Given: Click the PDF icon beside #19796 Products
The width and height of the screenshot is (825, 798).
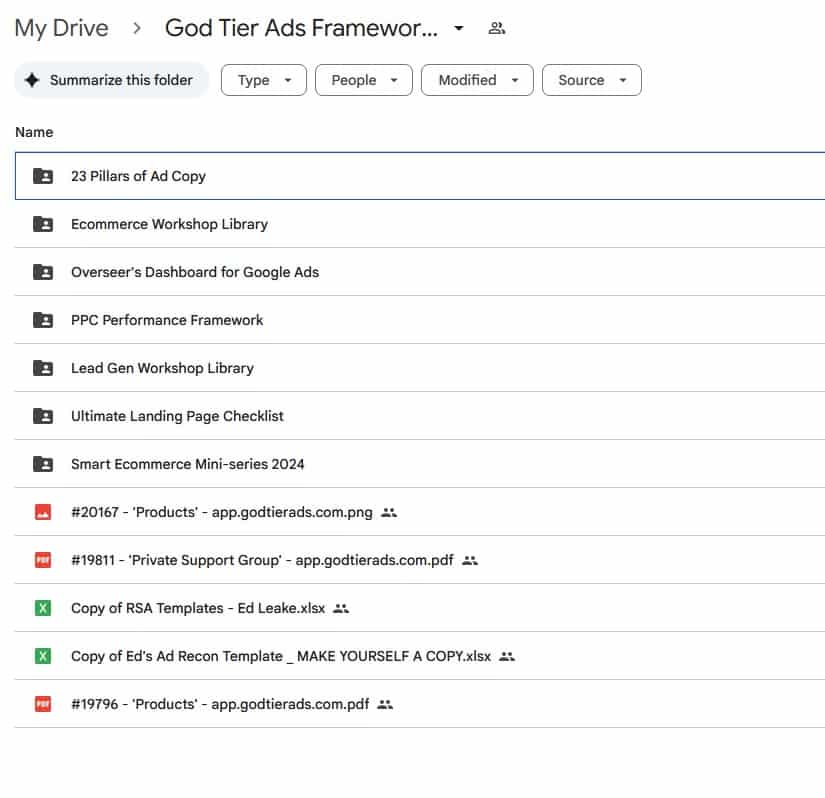Looking at the screenshot, I should [41, 704].
